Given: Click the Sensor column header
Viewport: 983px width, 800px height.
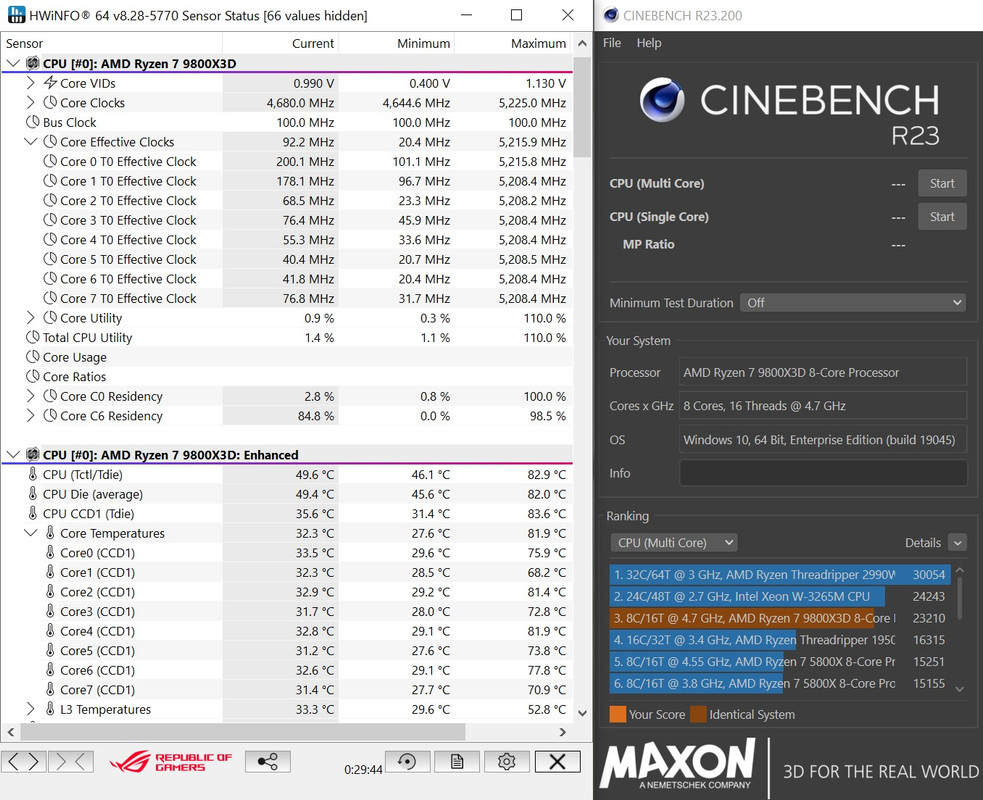Looking at the screenshot, I should (112, 43).
